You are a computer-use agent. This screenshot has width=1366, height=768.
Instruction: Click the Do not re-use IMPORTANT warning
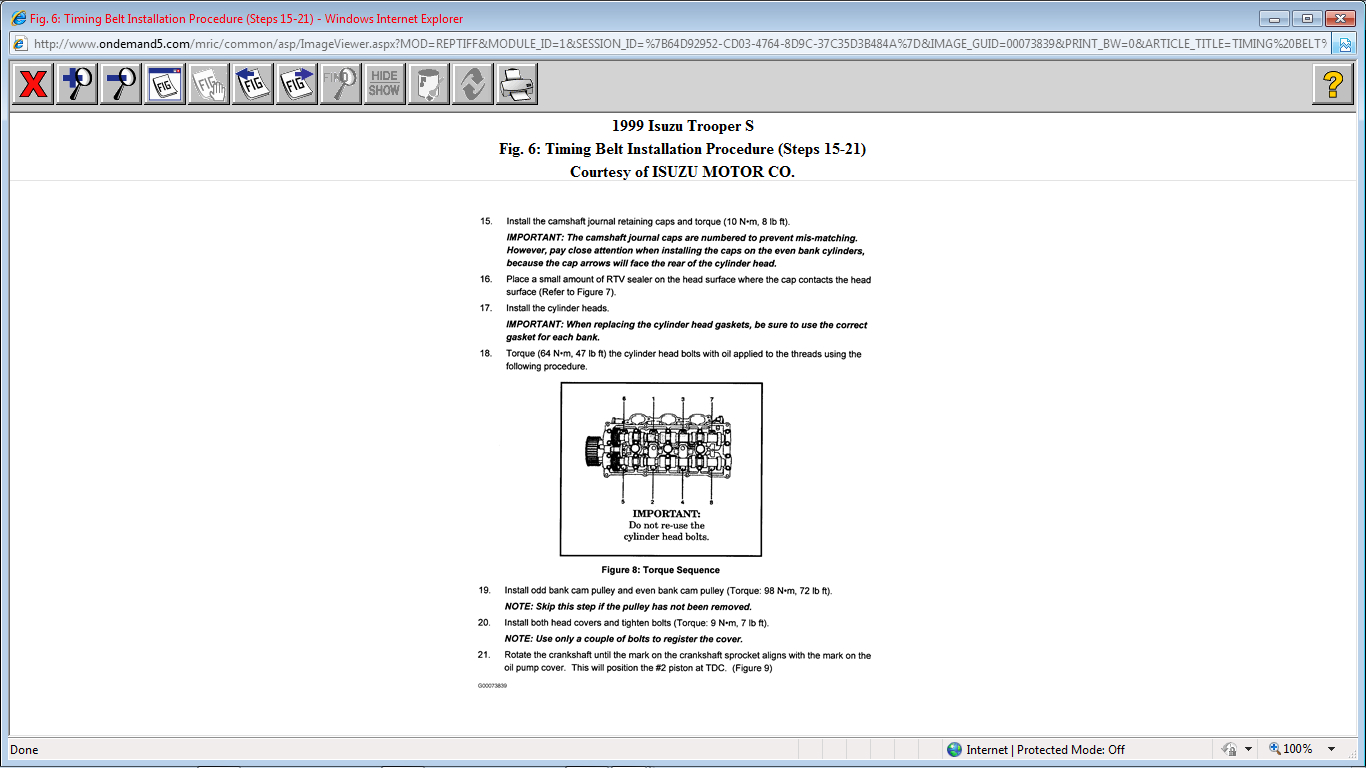[x=666, y=525]
